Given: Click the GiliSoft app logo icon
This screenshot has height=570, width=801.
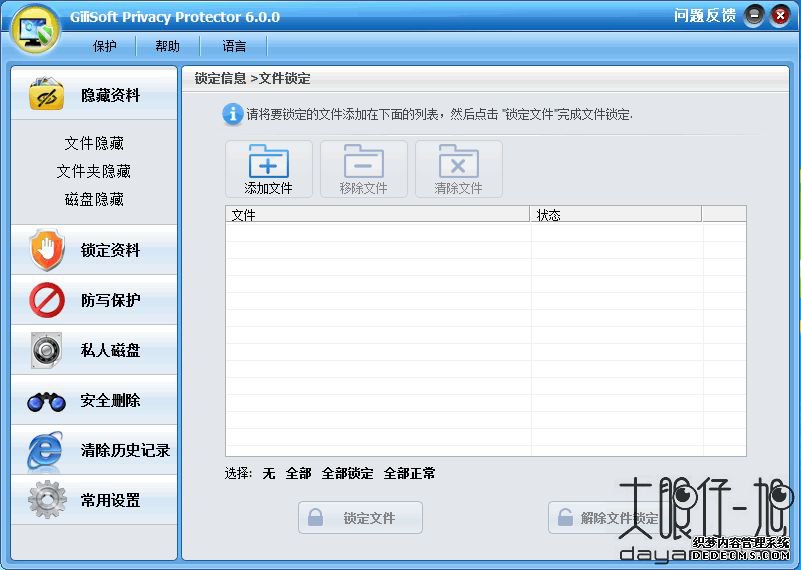Looking at the screenshot, I should (36, 30).
